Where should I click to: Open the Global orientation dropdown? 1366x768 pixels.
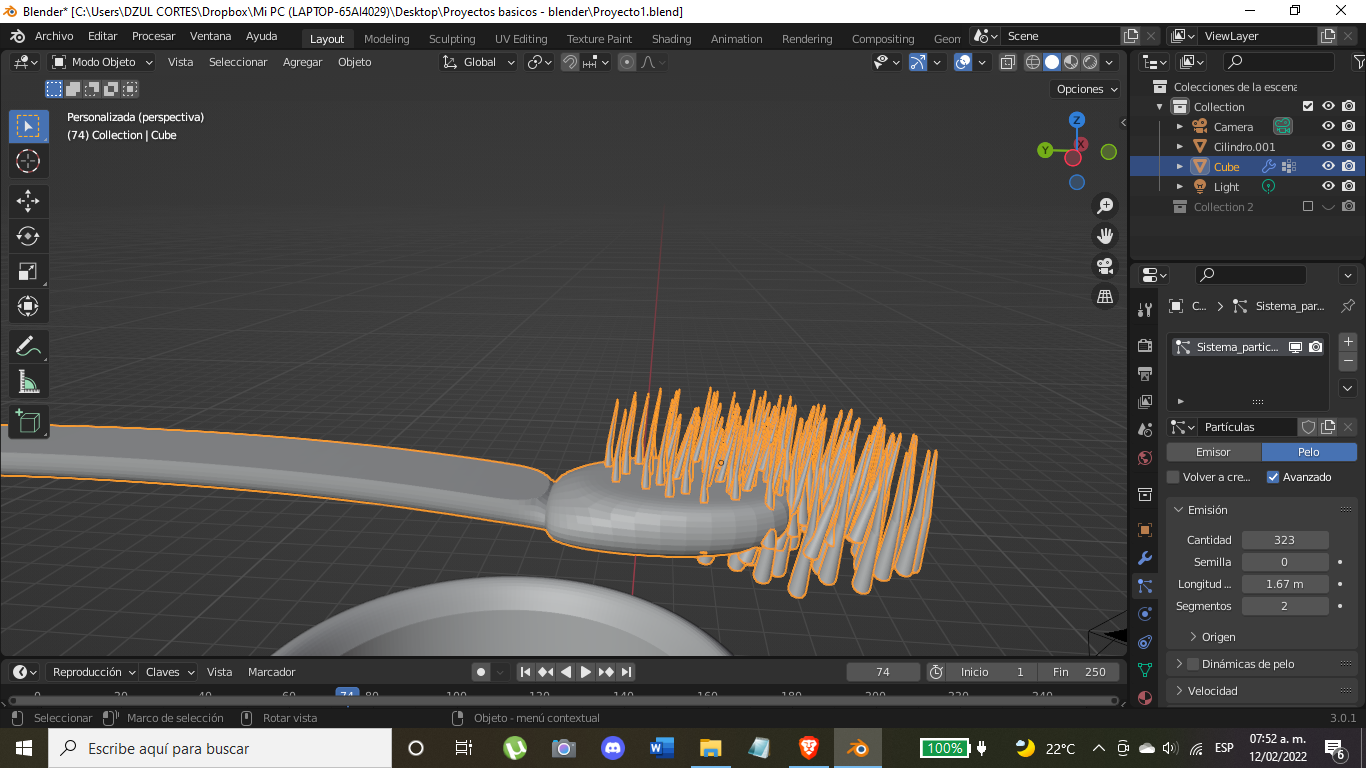479,62
